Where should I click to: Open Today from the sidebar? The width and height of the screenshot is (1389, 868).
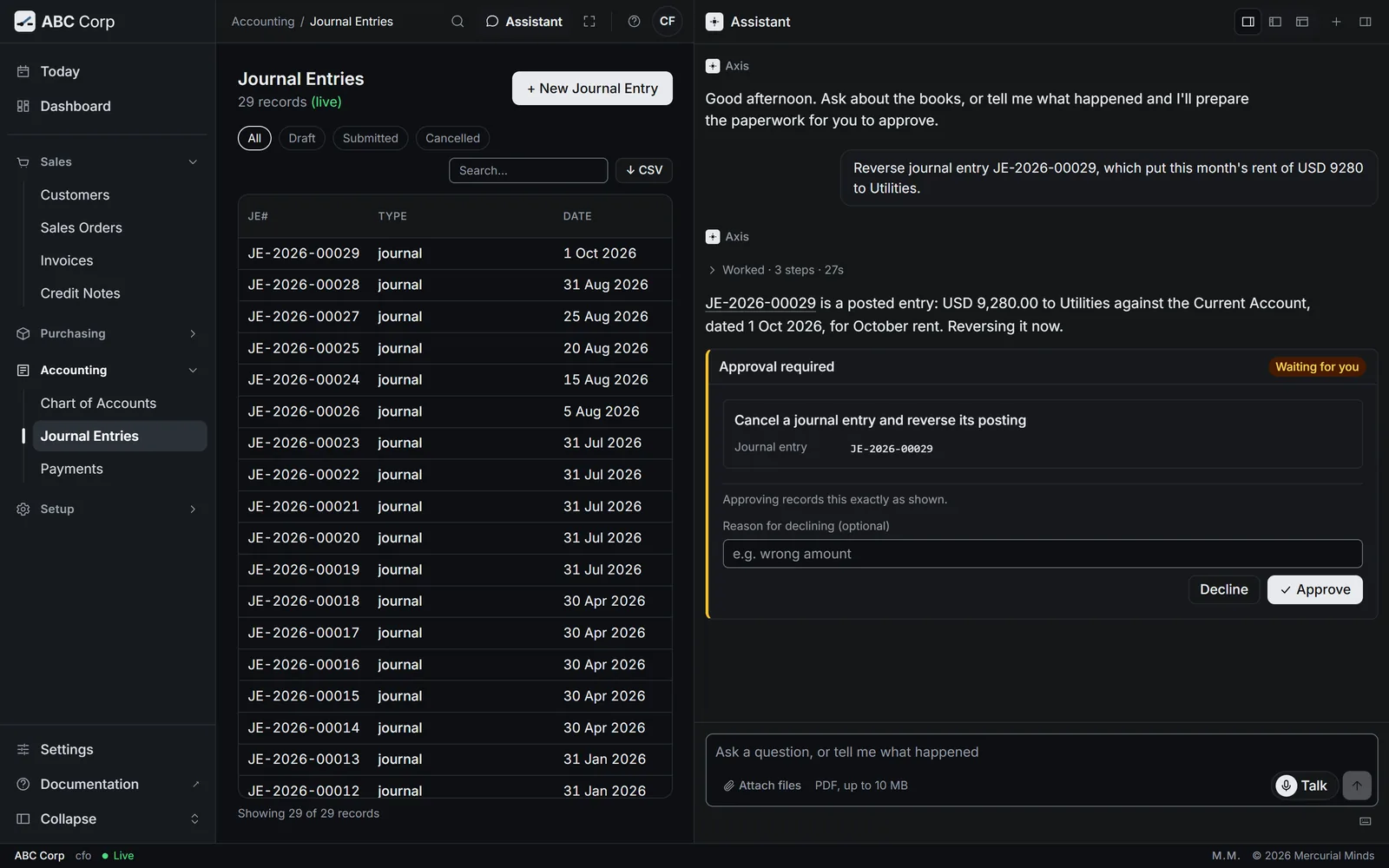[x=108, y=71]
